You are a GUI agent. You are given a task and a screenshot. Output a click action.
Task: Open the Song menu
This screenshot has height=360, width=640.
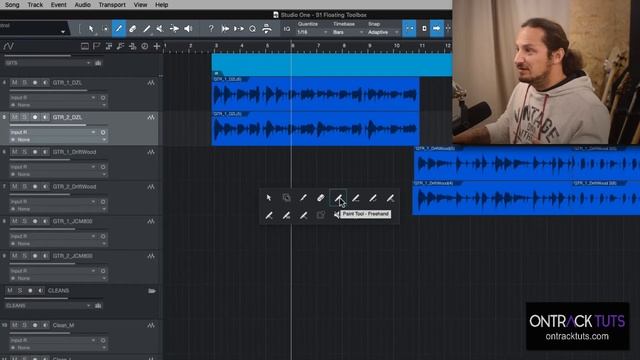pyautogui.click(x=12, y=5)
